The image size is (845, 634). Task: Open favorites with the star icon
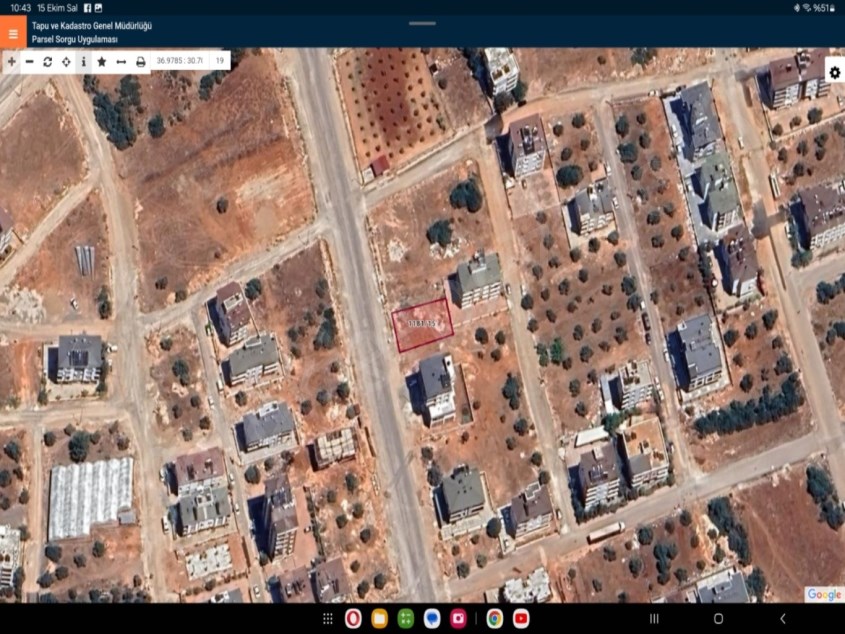point(101,62)
